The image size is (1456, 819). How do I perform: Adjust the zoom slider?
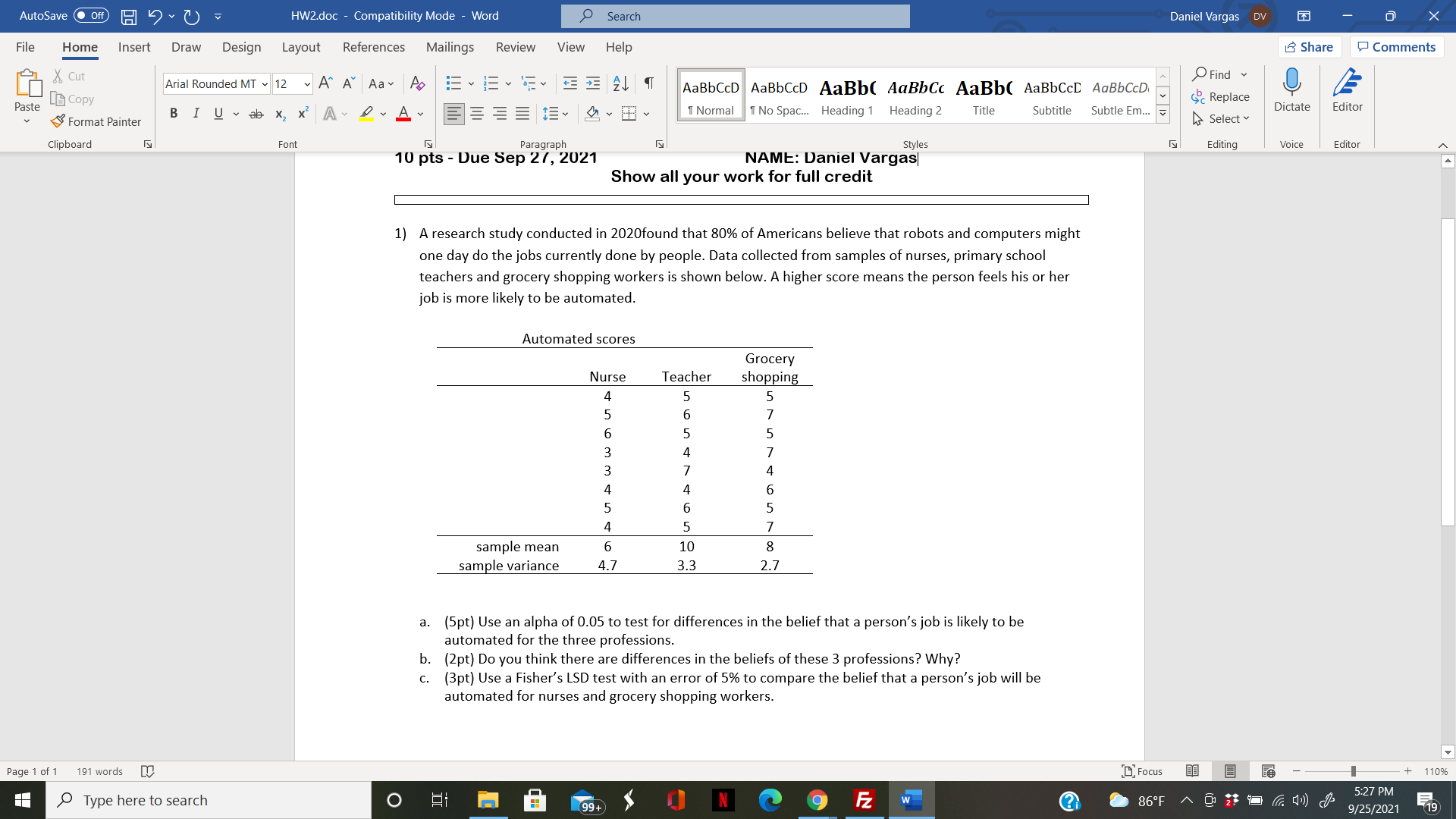[1352, 771]
